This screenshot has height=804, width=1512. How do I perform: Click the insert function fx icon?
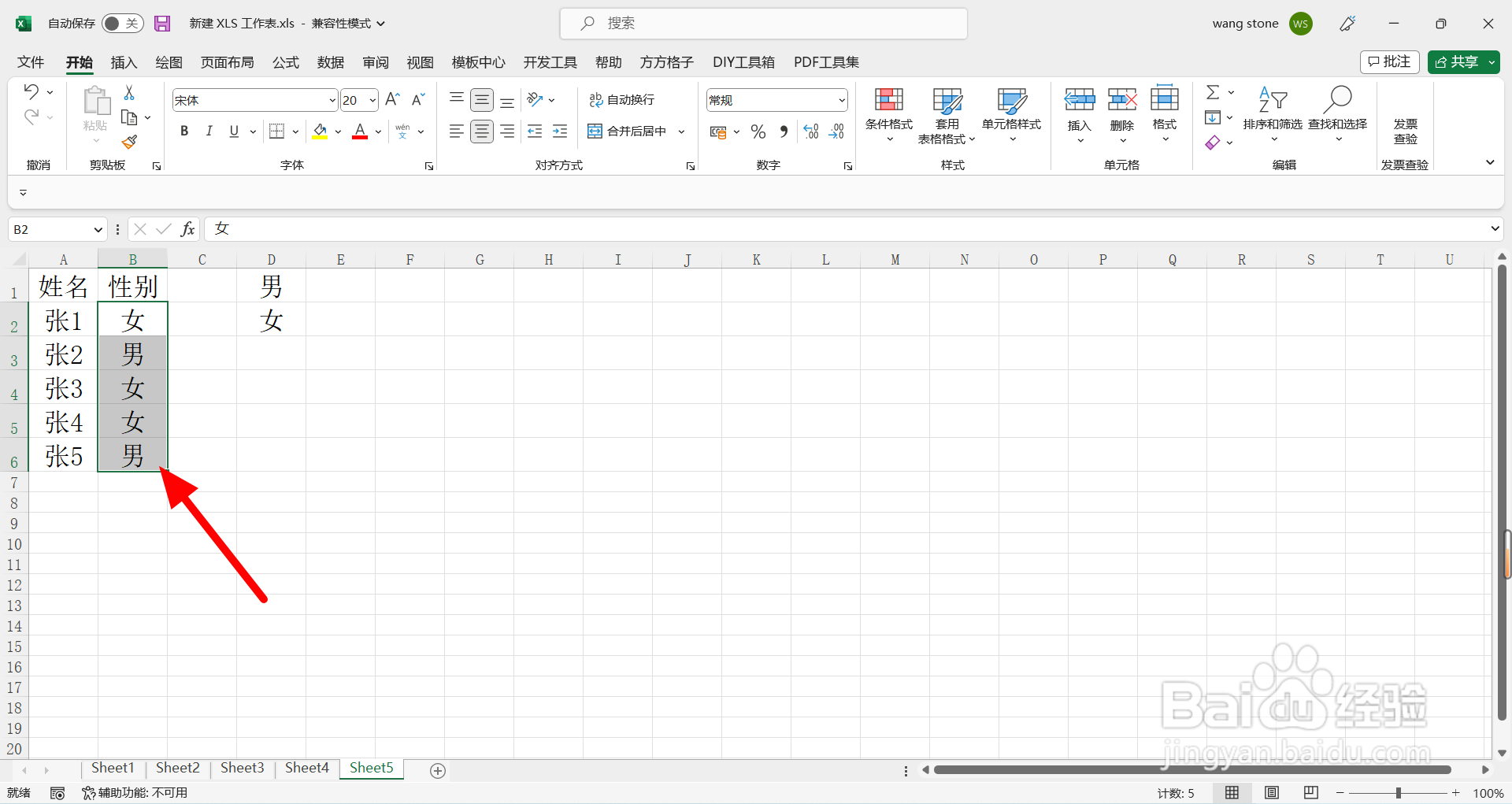187,229
